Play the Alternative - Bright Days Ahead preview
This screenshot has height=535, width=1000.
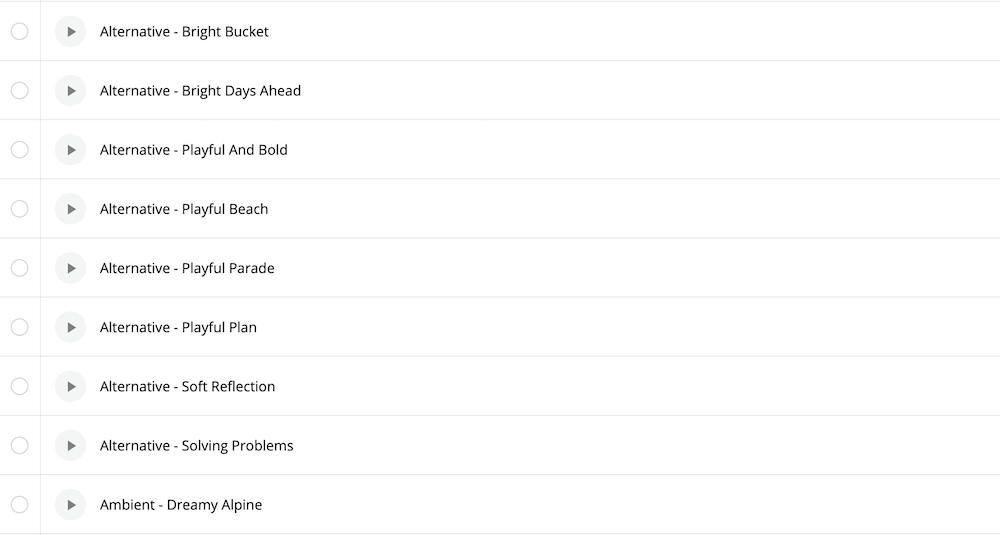coord(70,91)
